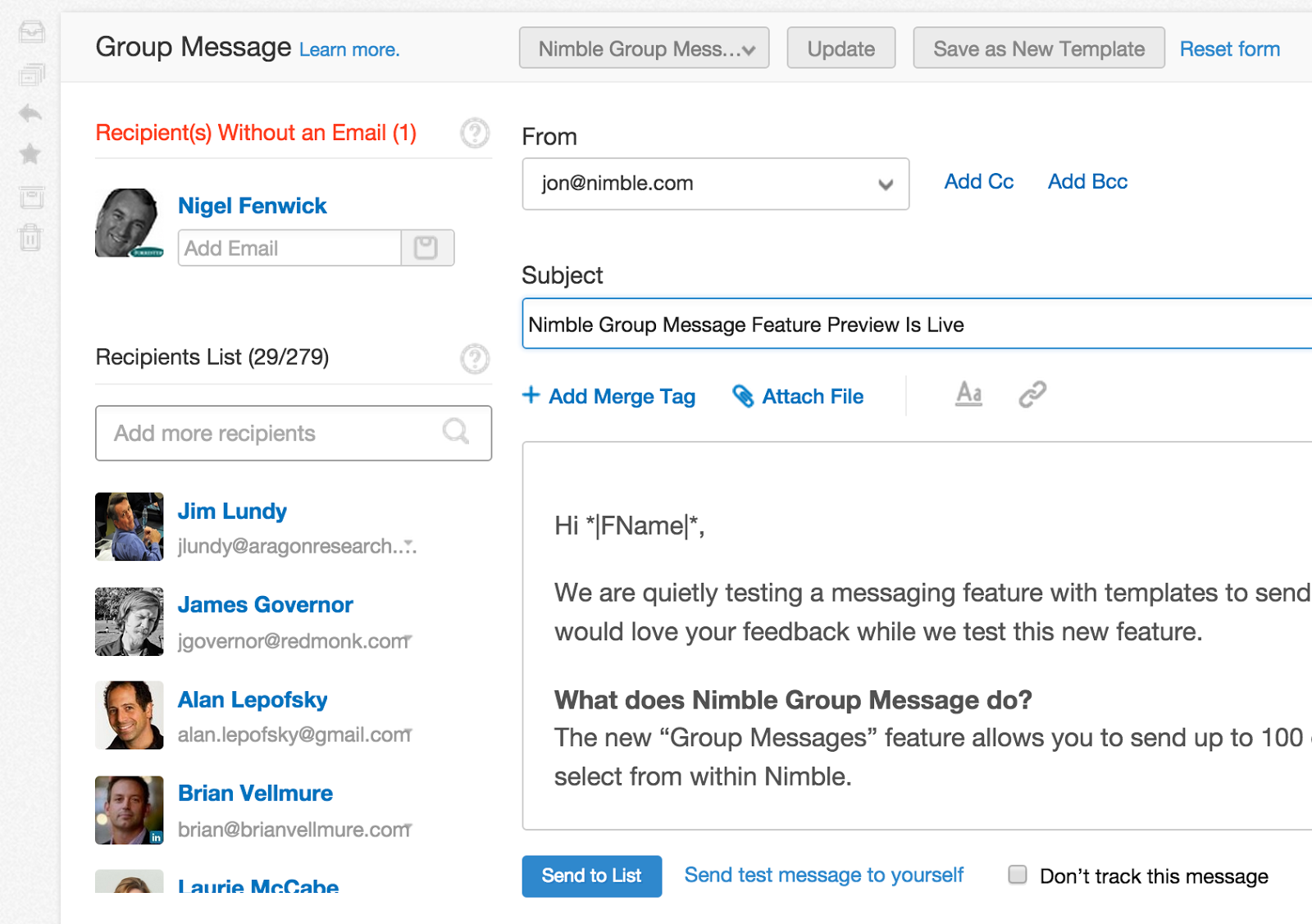This screenshot has height=924, width=1312.
Task: Insert a hyperlink using the chain icon
Action: coord(1032,394)
